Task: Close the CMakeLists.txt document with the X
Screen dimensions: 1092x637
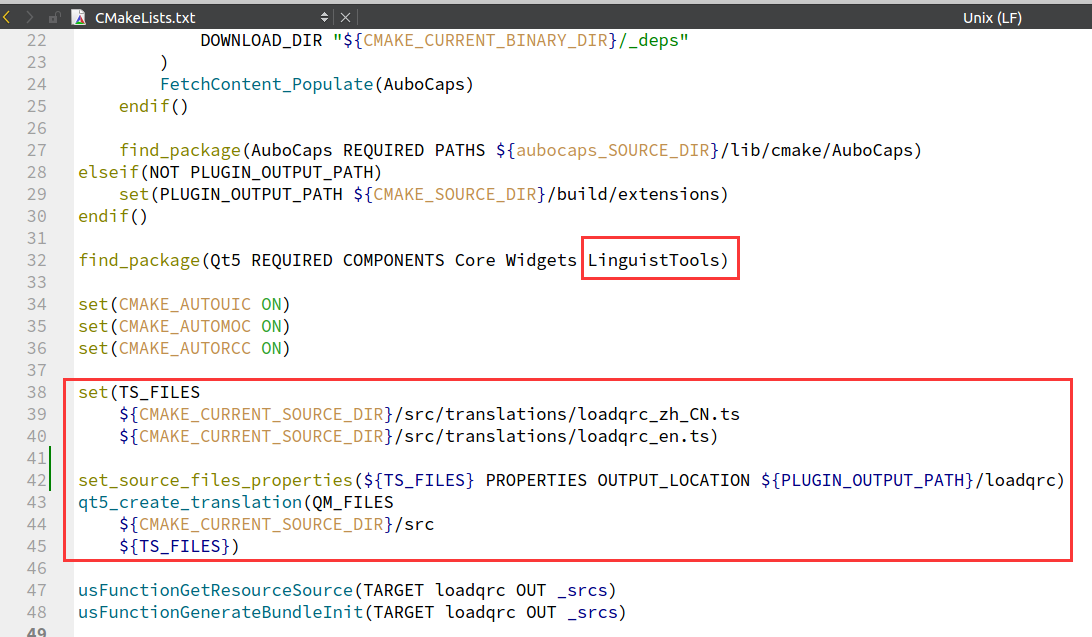Action: [345, 17]
